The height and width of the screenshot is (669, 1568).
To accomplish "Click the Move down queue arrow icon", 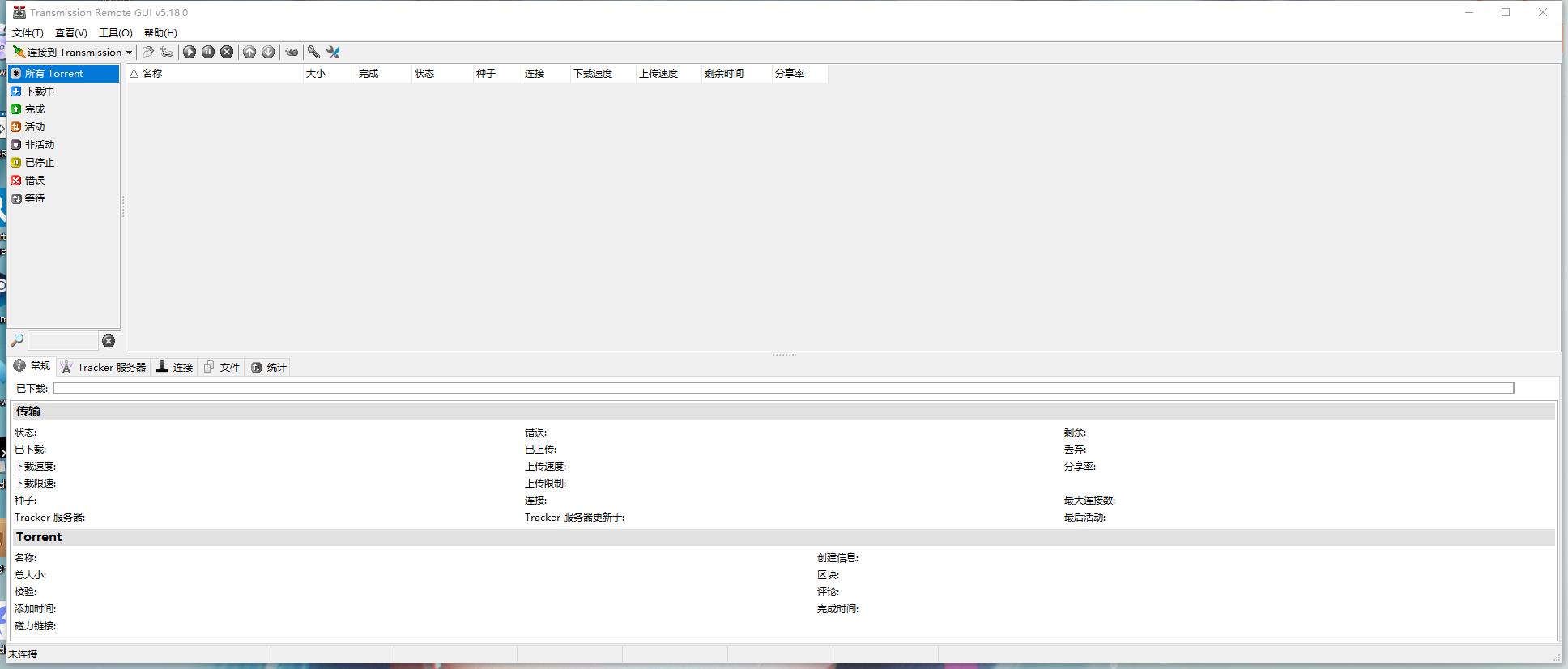I will [x=268, y=52].
